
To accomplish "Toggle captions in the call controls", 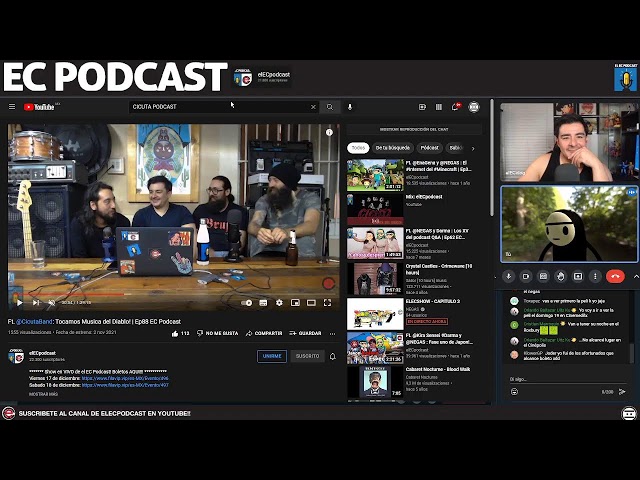I will (x=543, y=276).
